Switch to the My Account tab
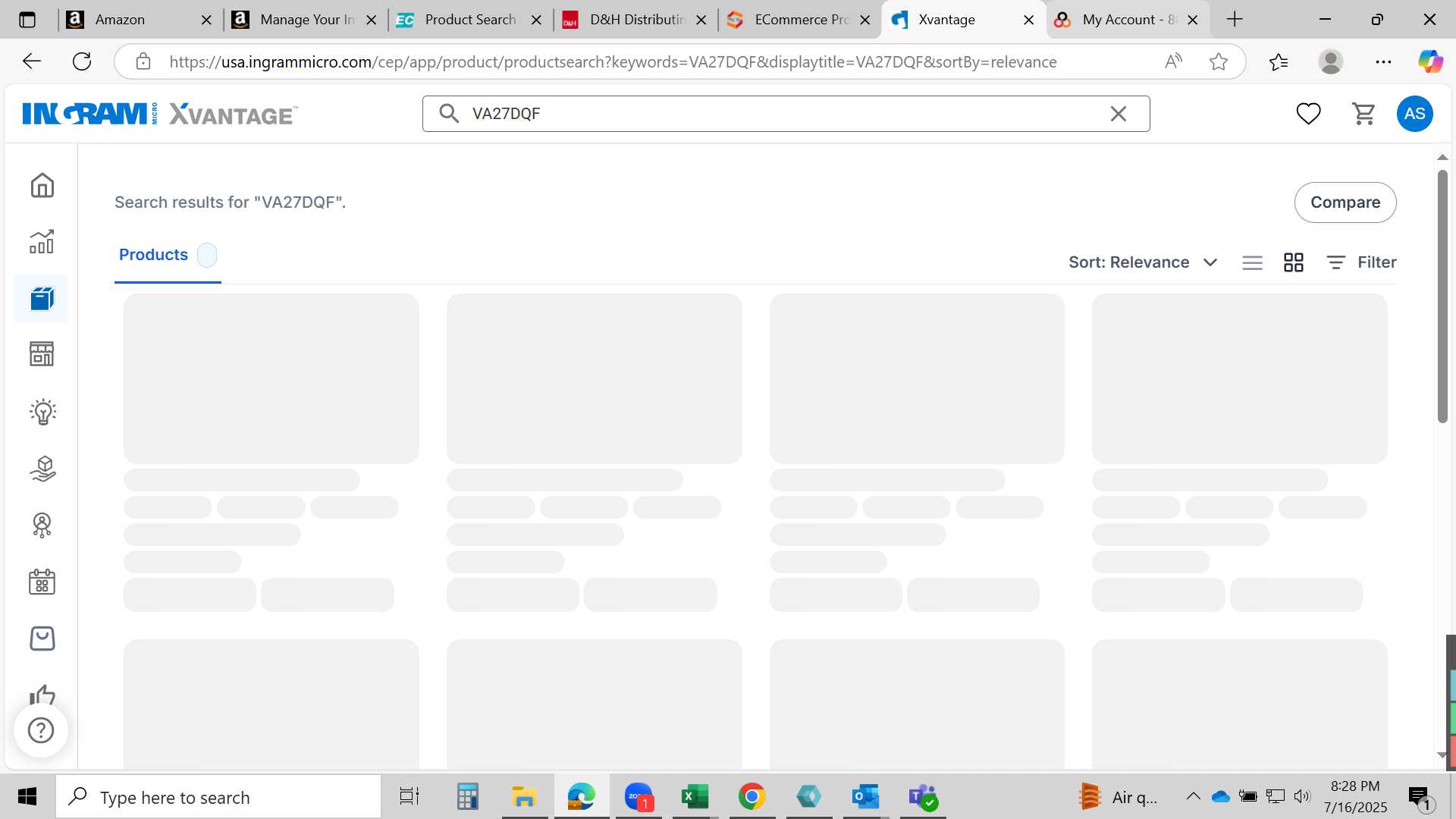1456x819 pixels. pos(1126,20)
